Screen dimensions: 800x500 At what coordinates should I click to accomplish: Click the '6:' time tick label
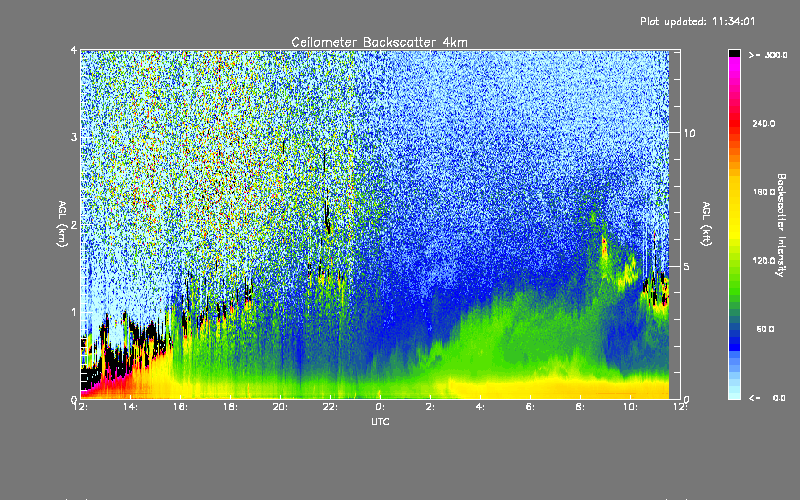coord(531,407)
